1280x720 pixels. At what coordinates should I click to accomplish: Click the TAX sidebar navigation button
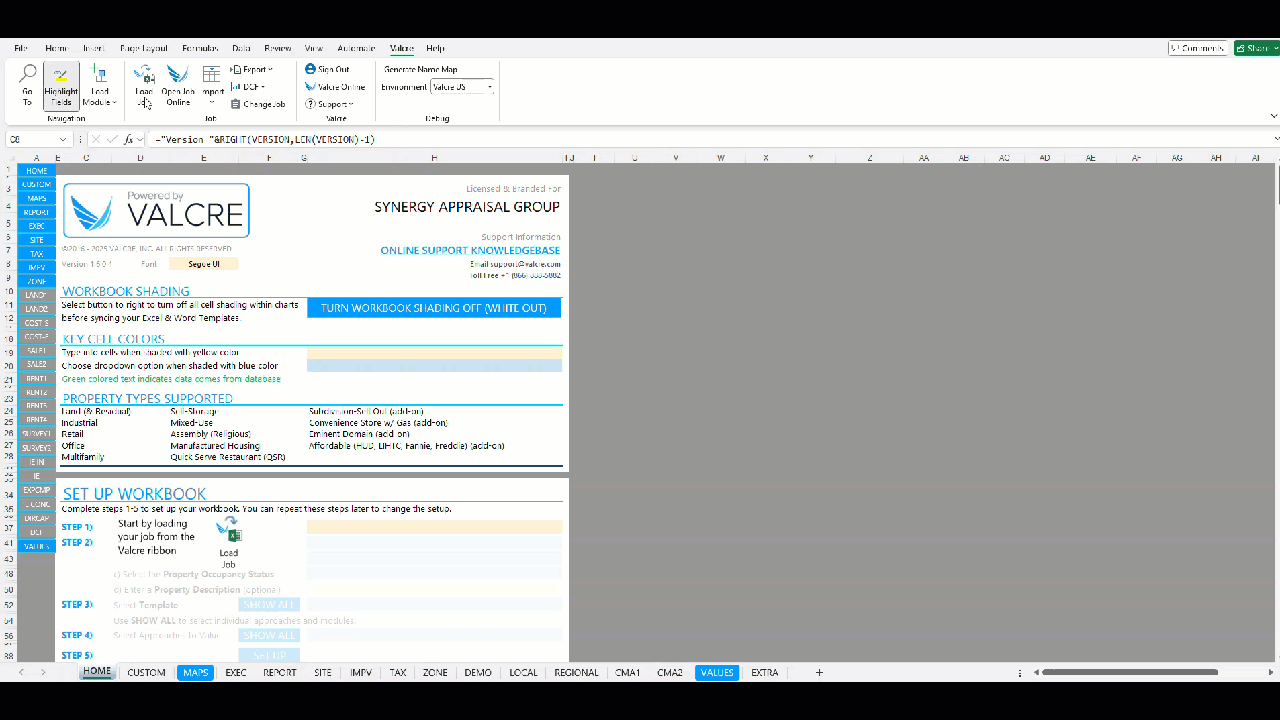37,254
